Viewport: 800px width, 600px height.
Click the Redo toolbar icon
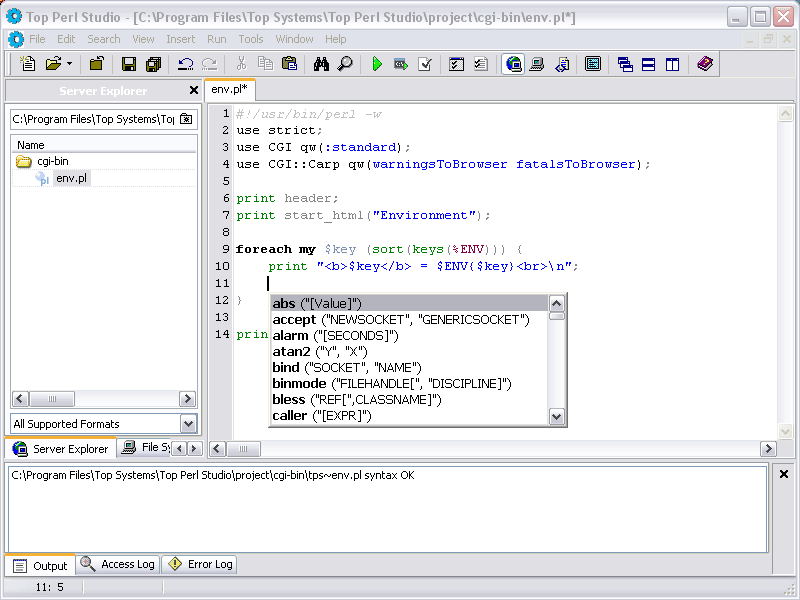[209, 64]
